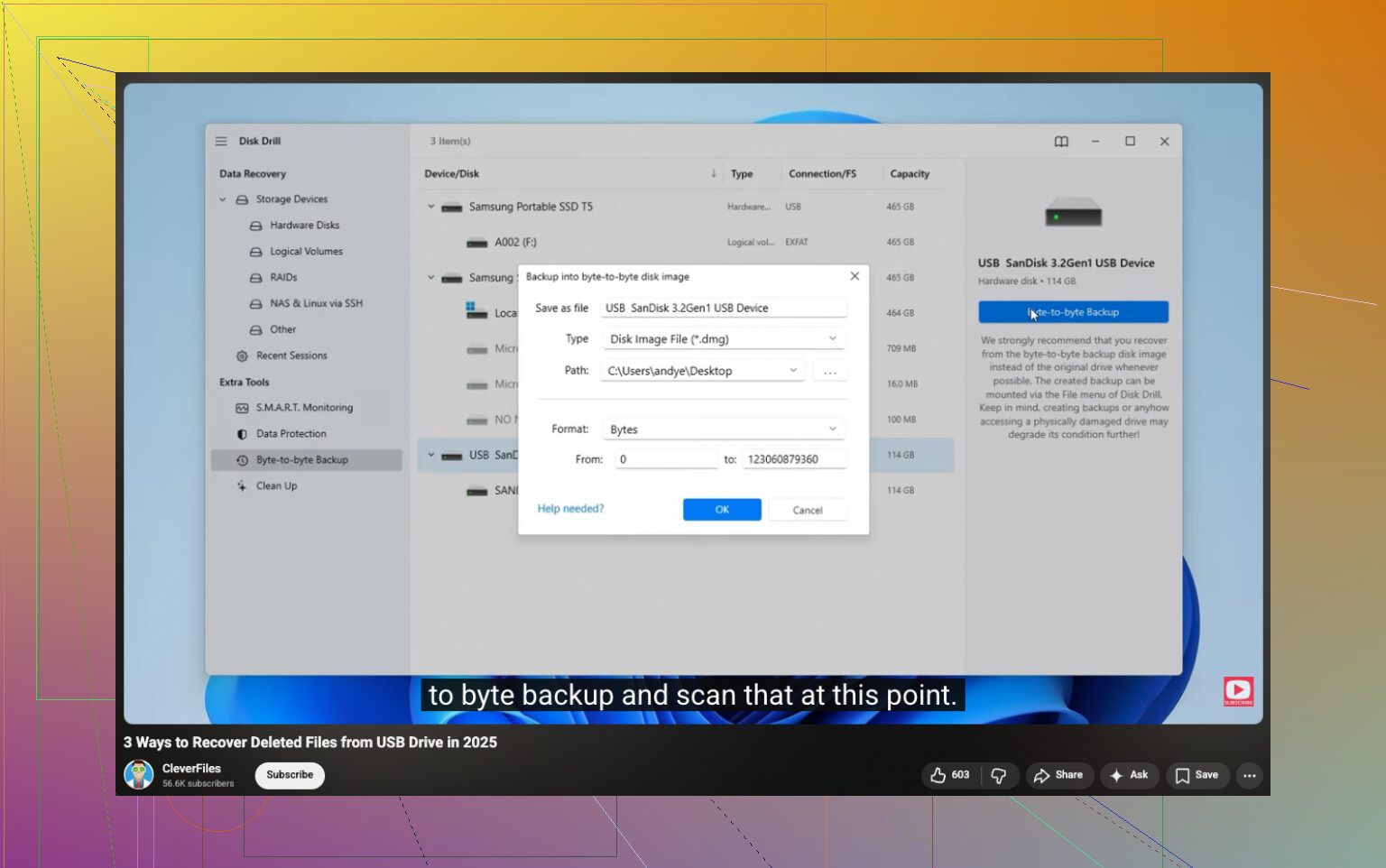Collapse the second Samsung disk row
This screenshot has width=1386, height=868.
431,278
